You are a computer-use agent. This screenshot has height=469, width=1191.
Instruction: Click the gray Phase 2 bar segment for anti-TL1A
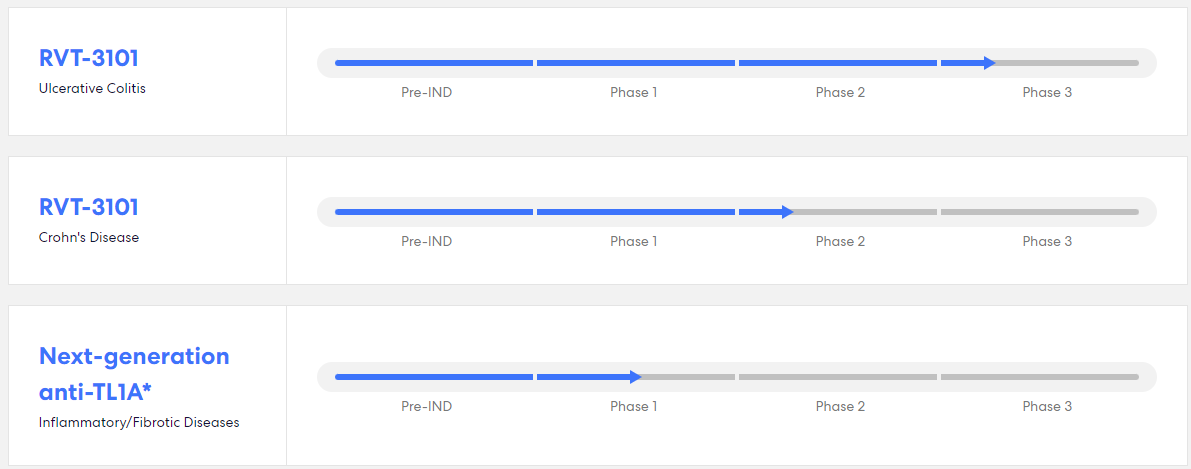[x=837, y=377]
